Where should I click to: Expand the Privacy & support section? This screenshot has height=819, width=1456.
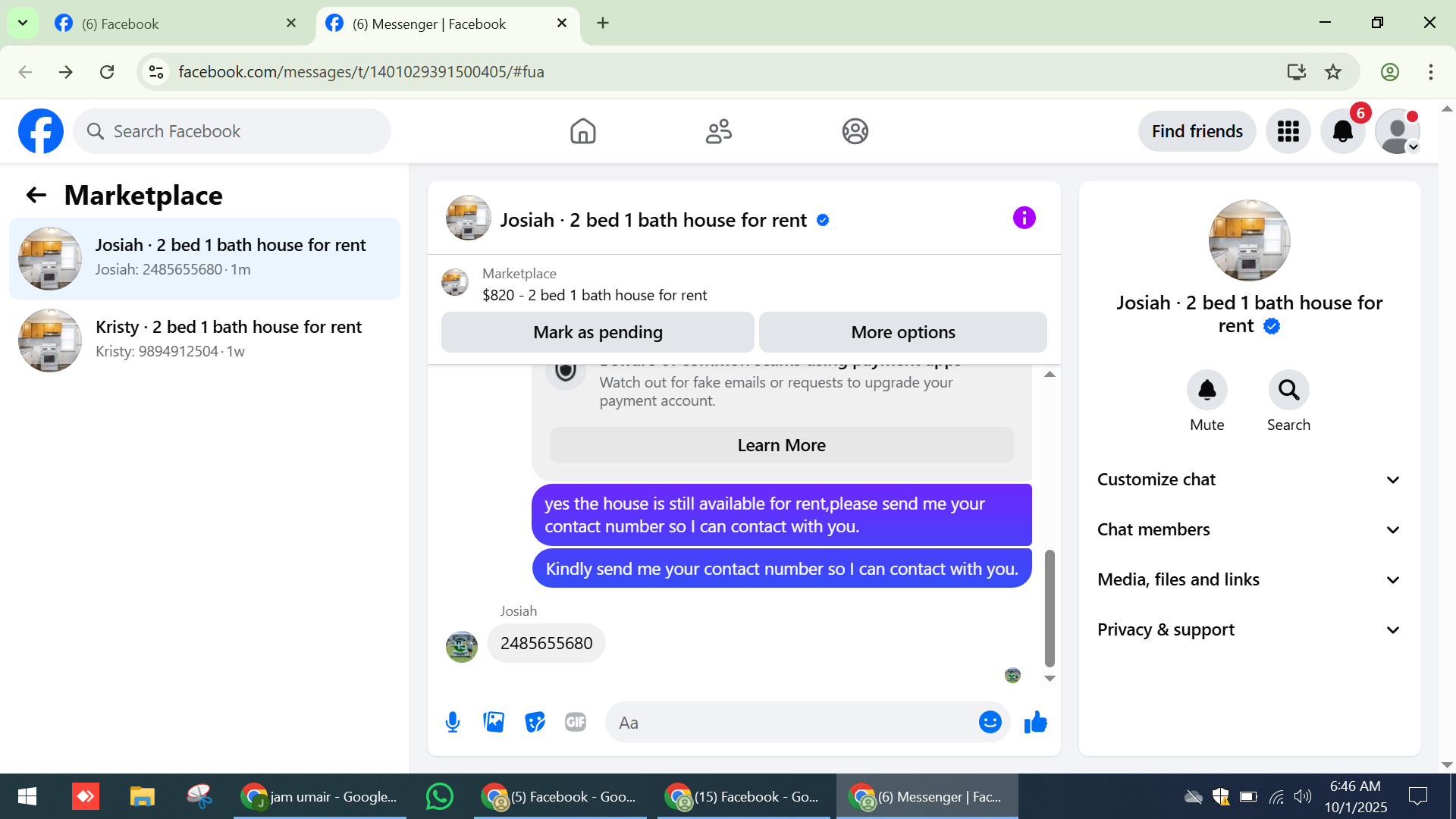point(1248,630)
